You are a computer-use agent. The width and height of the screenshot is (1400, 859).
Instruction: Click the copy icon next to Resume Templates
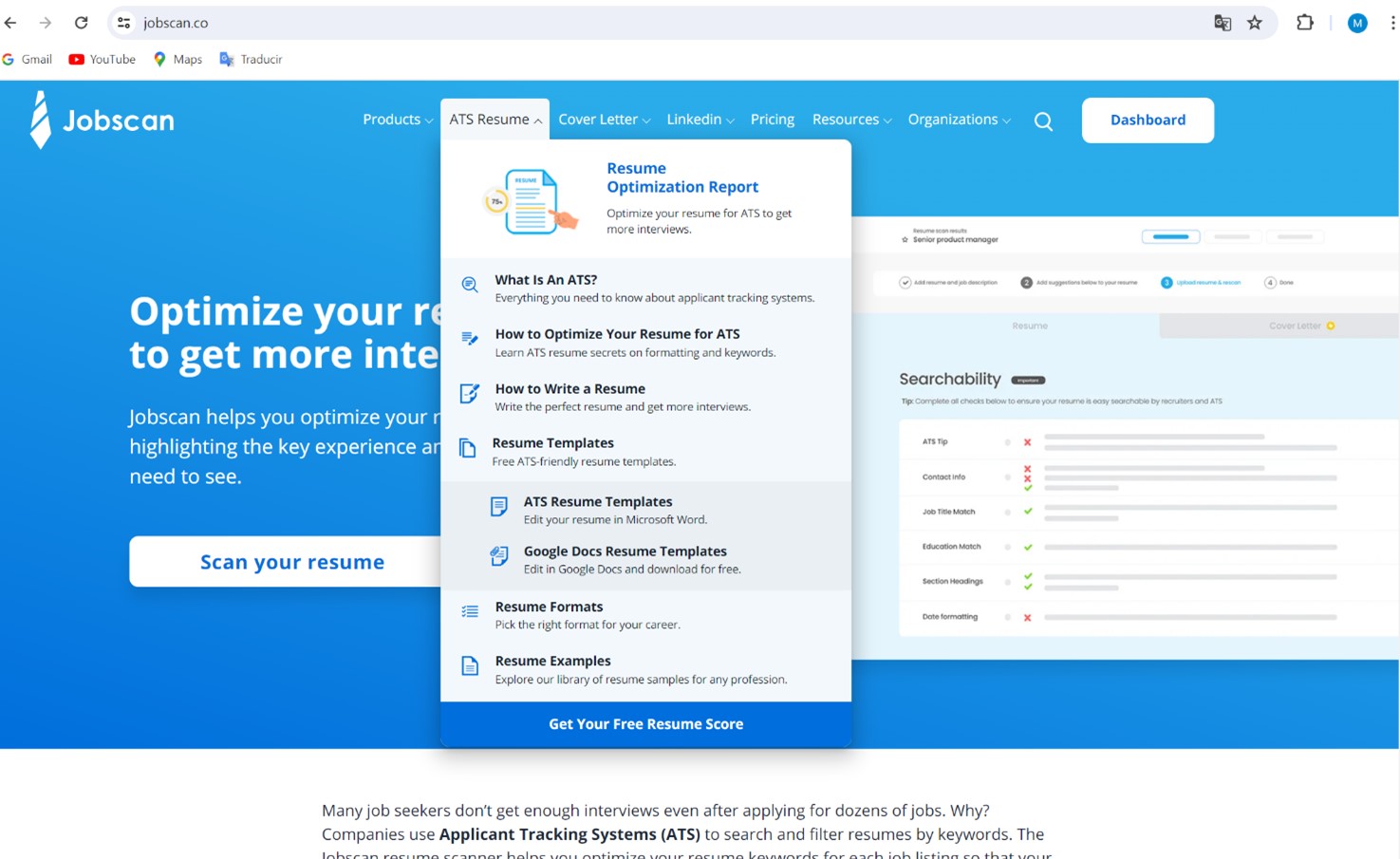[x=469, y=448]
